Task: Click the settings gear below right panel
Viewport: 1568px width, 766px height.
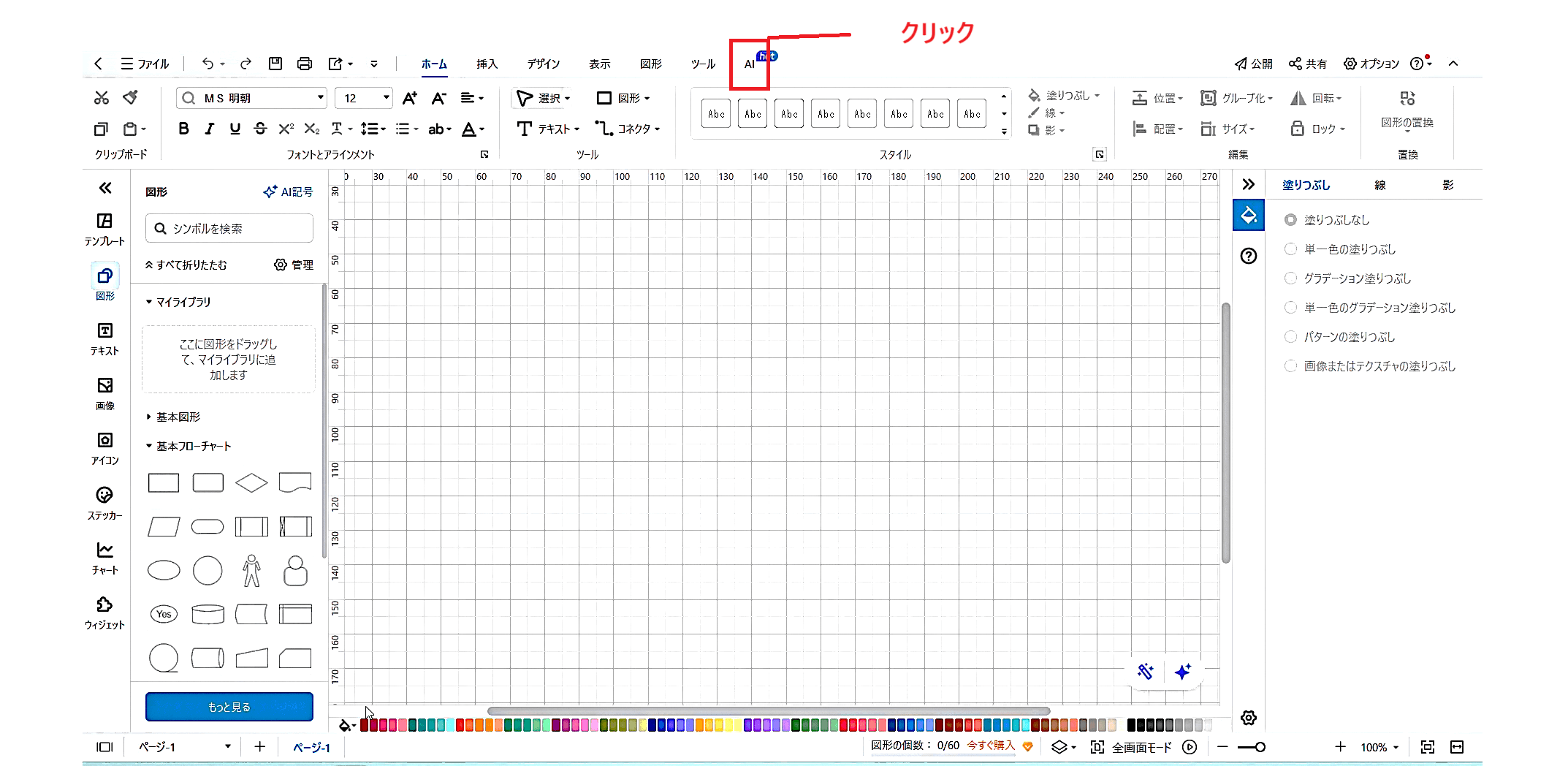Action: pos(1249,718)
